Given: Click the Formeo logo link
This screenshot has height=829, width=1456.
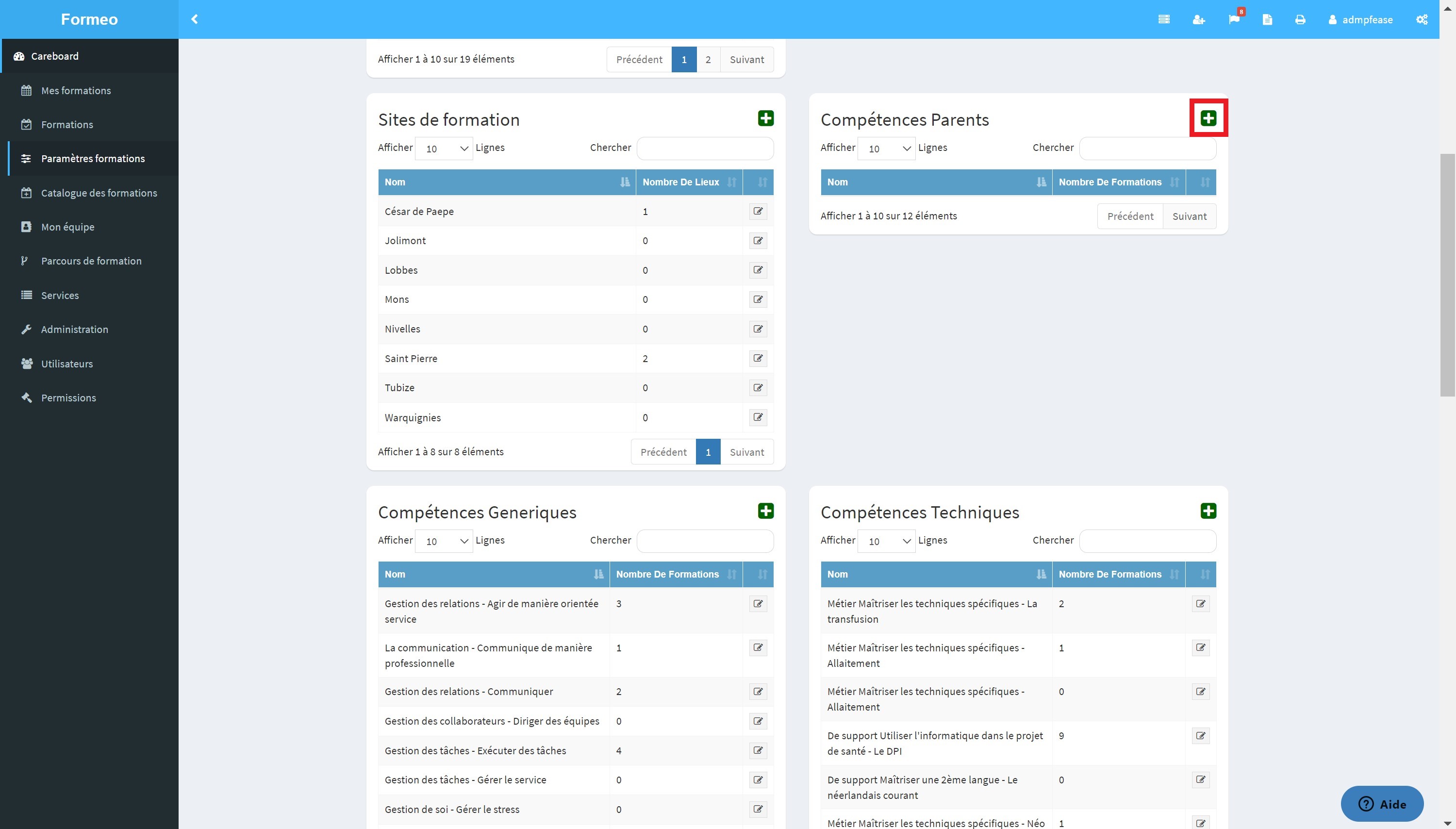Looking at the screenshot, I should (x=89, y=19).
